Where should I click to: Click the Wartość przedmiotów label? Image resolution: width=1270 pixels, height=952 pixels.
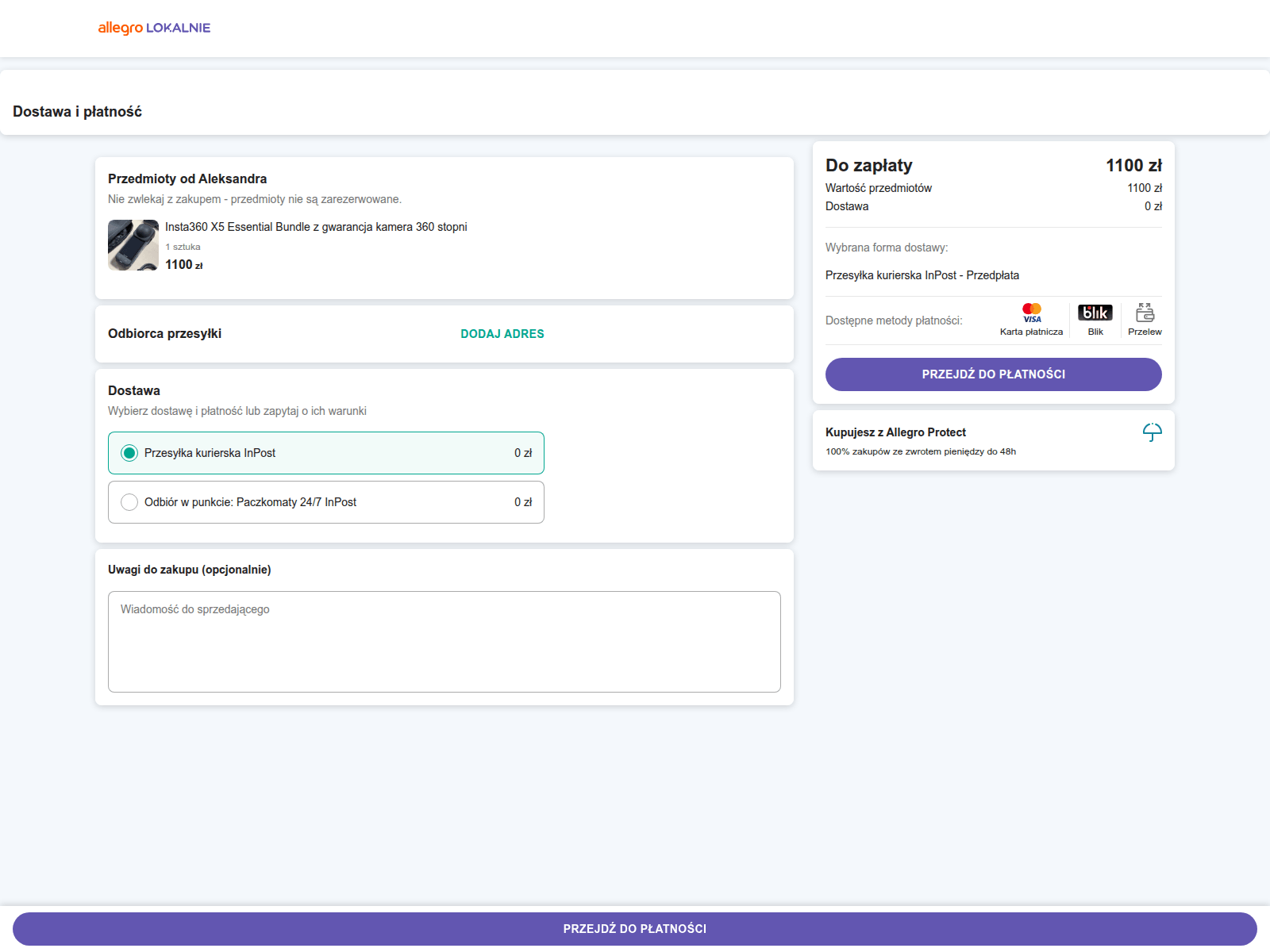pyautogui.click(x=879, y=188)
